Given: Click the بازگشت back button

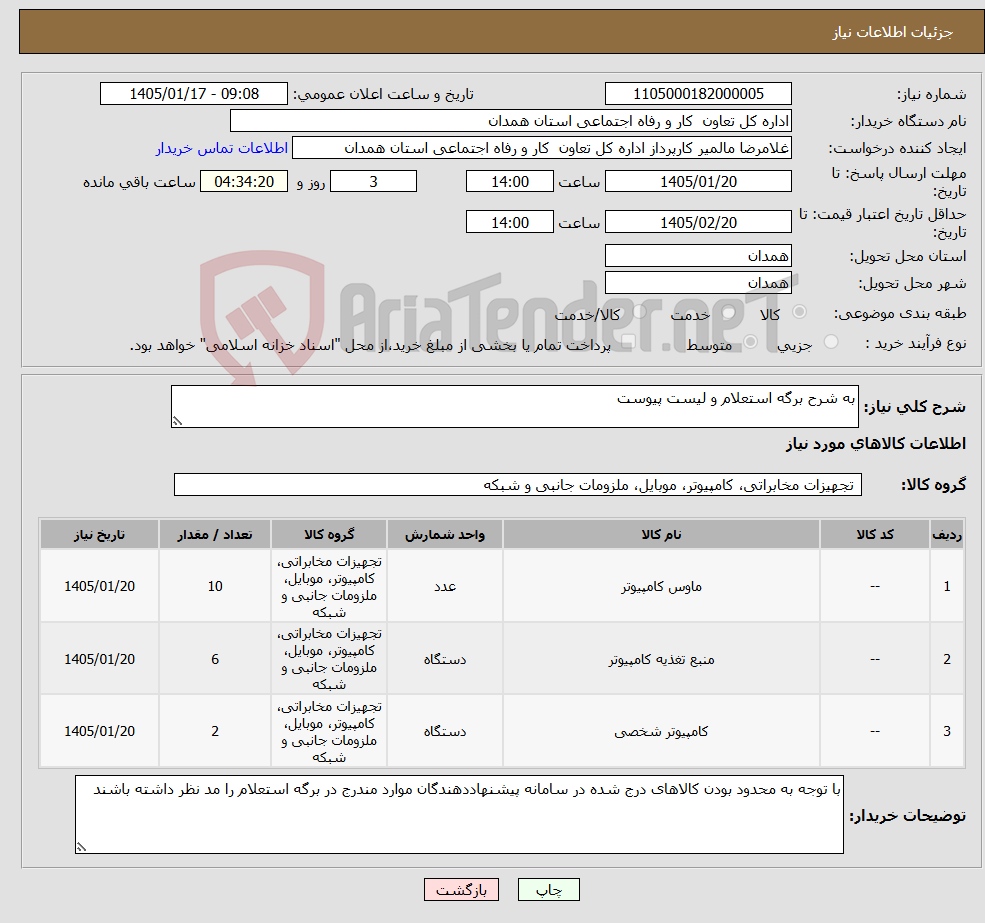Looking at the screenshot, I should click(x=461, y=890).
